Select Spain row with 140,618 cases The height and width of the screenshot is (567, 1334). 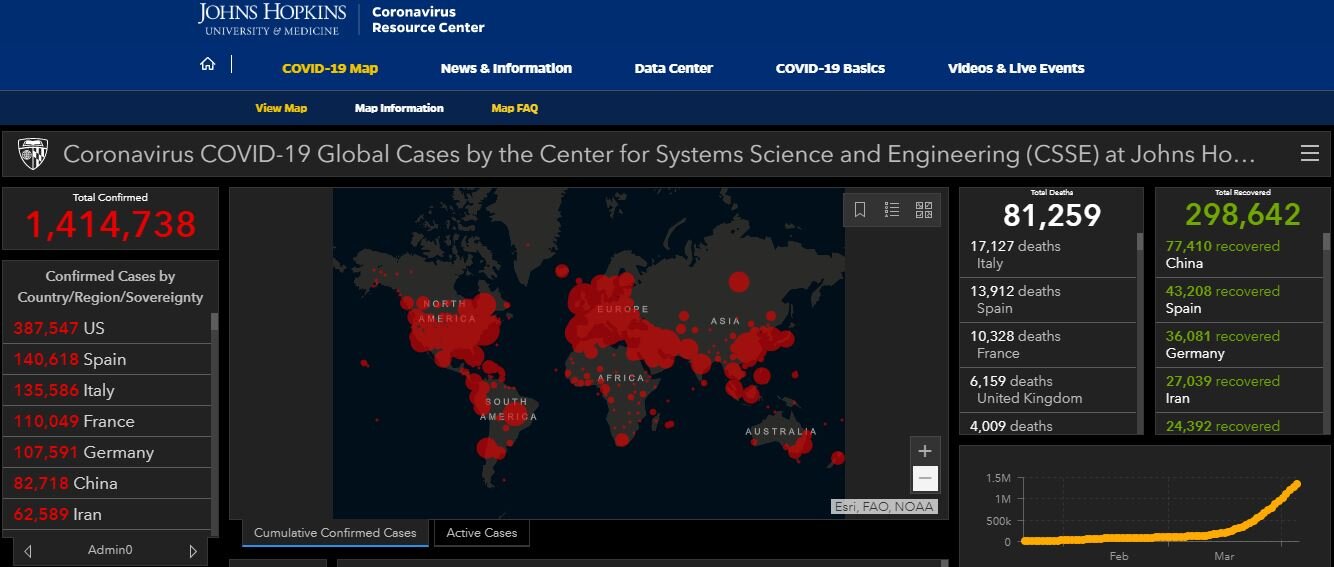coord(107,359)
